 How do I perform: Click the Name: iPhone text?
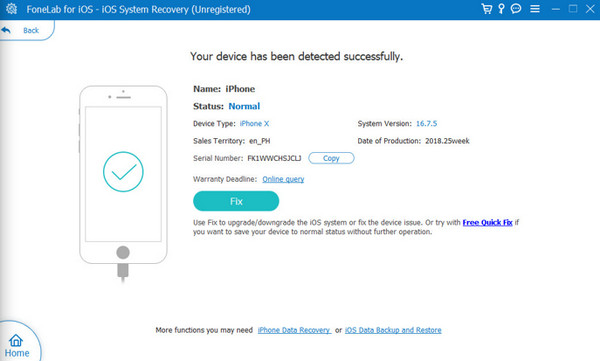[224, 89]
